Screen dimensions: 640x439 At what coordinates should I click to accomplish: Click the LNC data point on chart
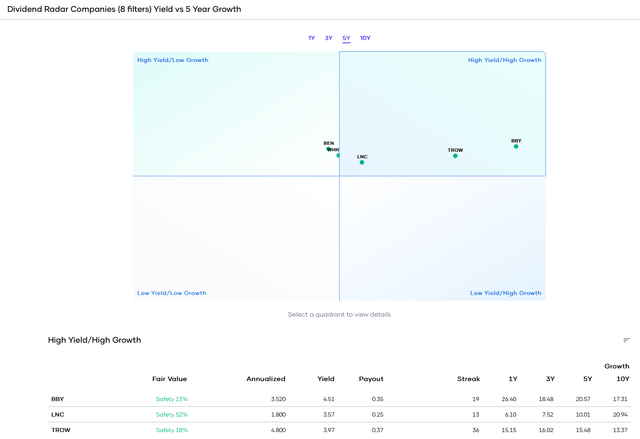coord(362,162)
